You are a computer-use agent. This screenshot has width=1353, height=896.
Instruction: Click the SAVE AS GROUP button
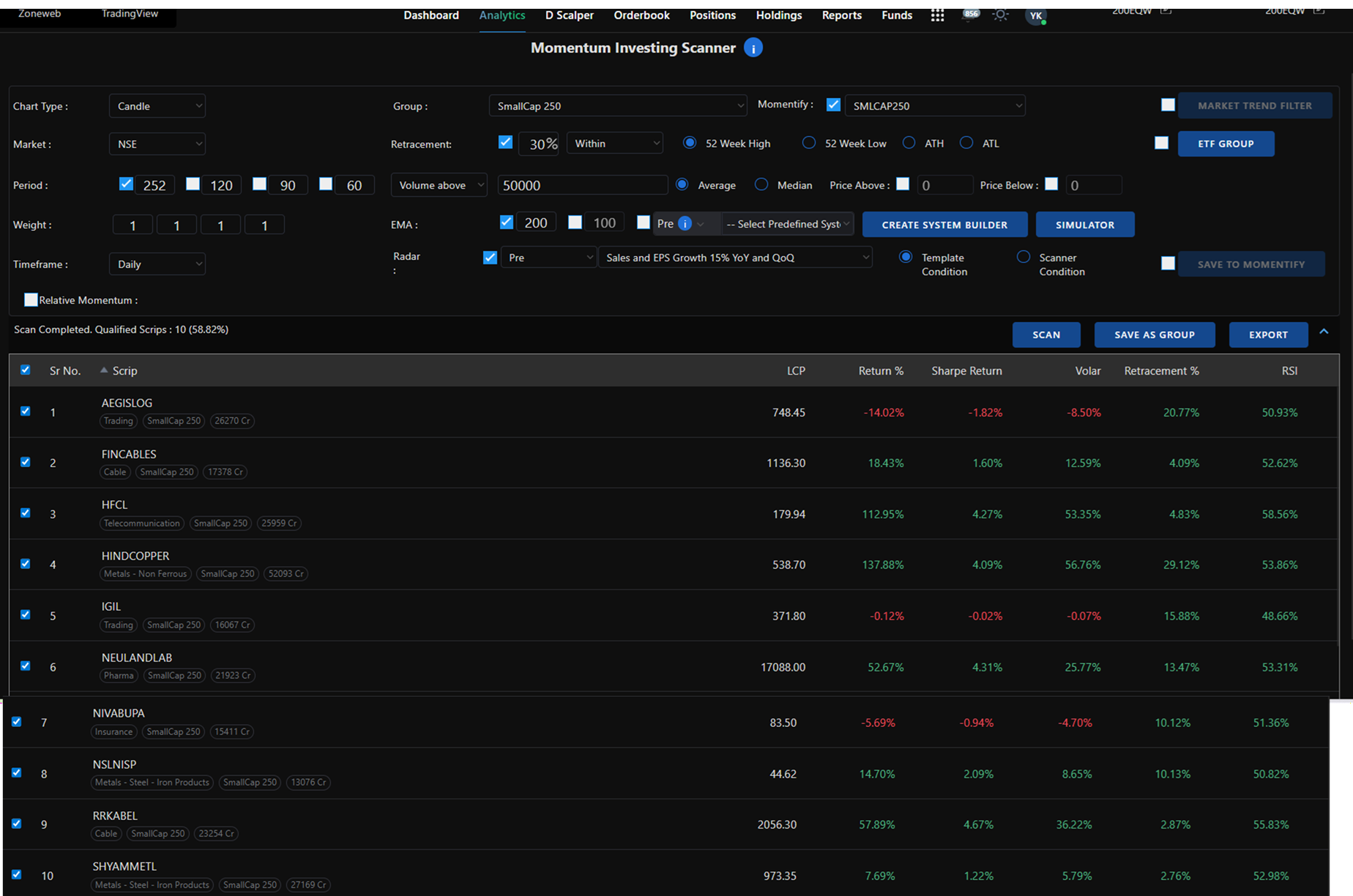(1155, 335)
